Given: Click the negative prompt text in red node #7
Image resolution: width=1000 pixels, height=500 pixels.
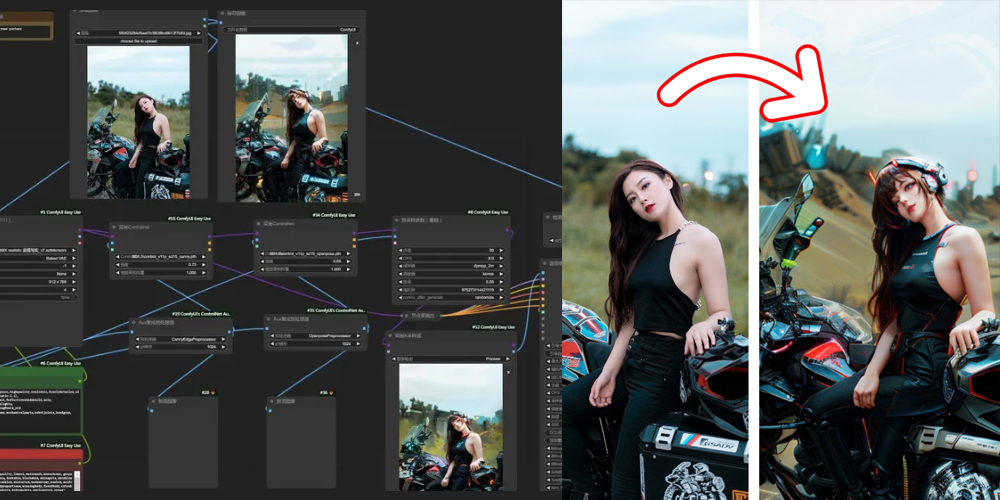Looking at the screenshot, I should coord(38,481).
